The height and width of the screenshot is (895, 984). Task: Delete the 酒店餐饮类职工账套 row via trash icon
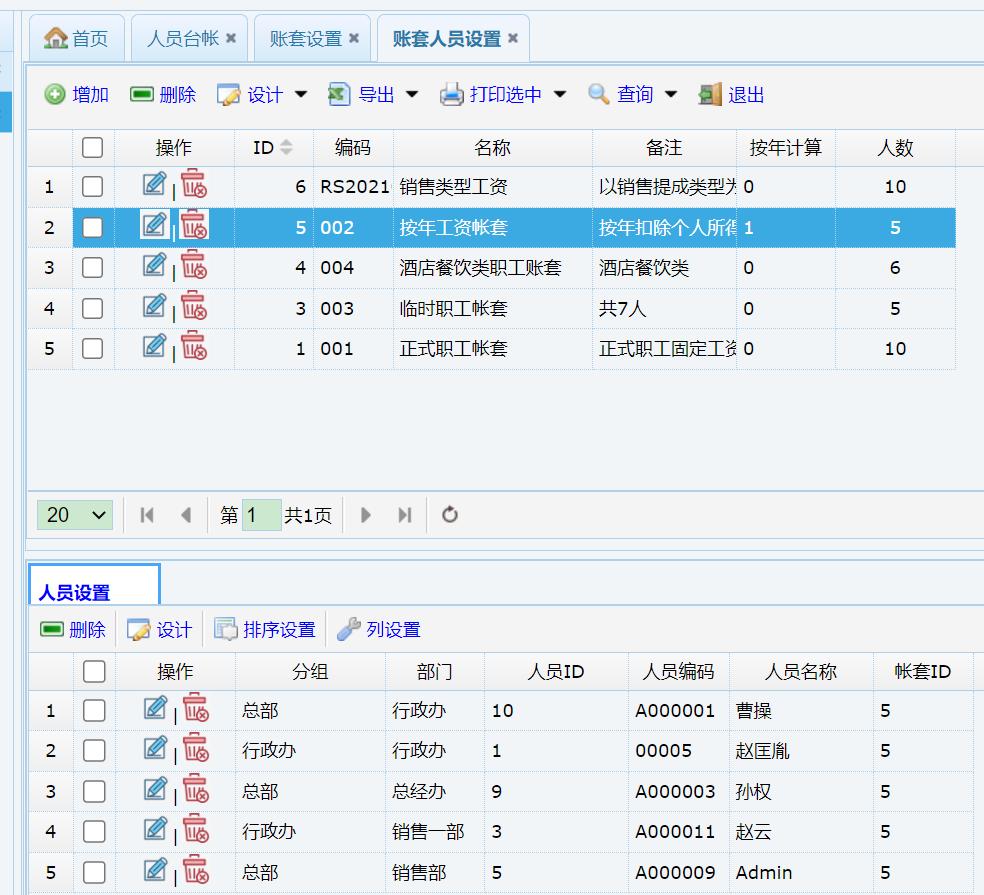click(194, 267)
